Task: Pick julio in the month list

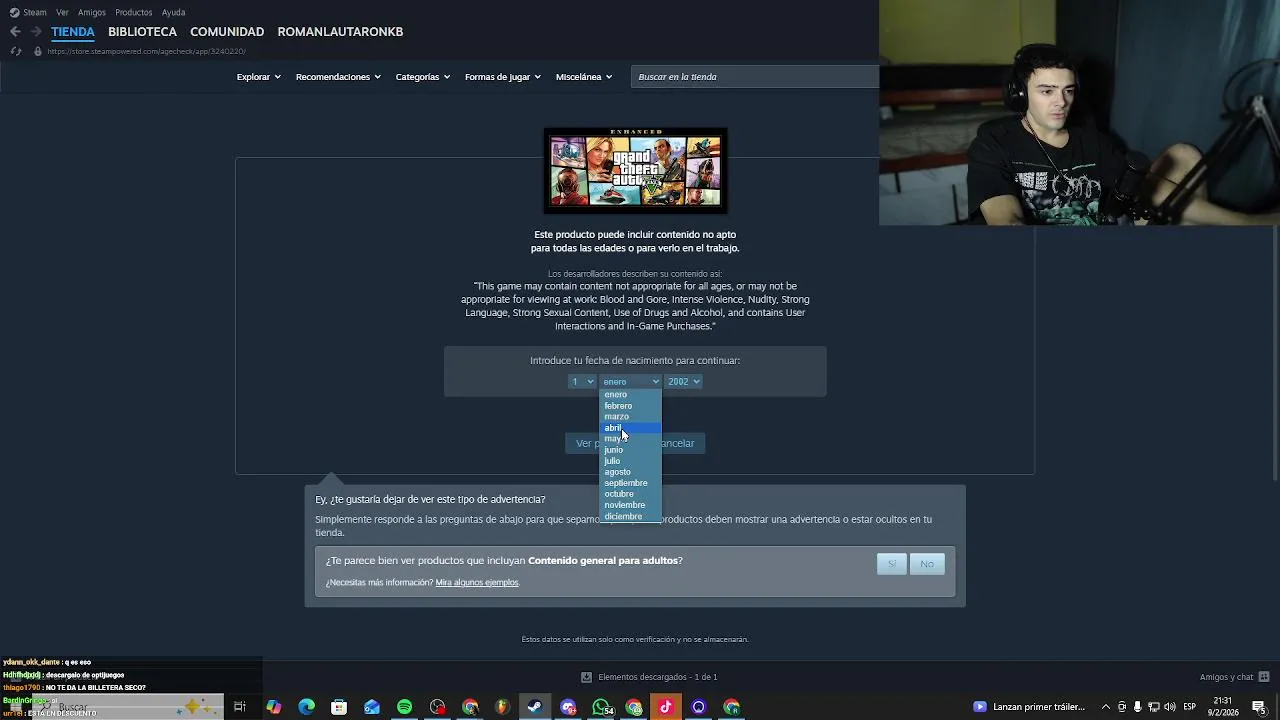Action: tap(630, 461)
